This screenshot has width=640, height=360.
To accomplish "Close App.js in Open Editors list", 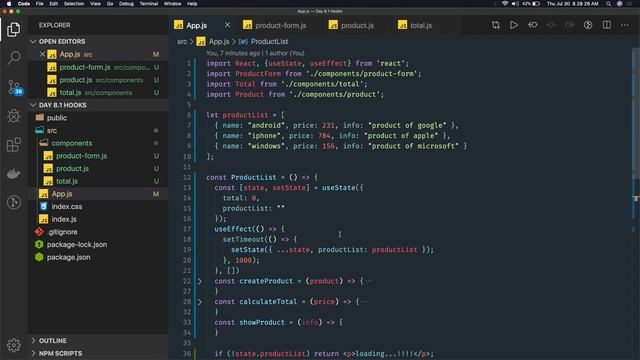I will tap(42, 54).
